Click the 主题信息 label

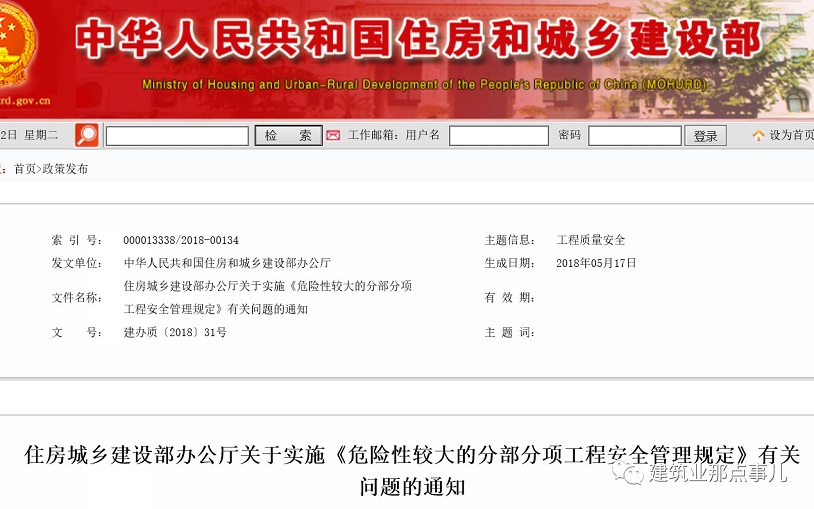click(x=509, y=240)
